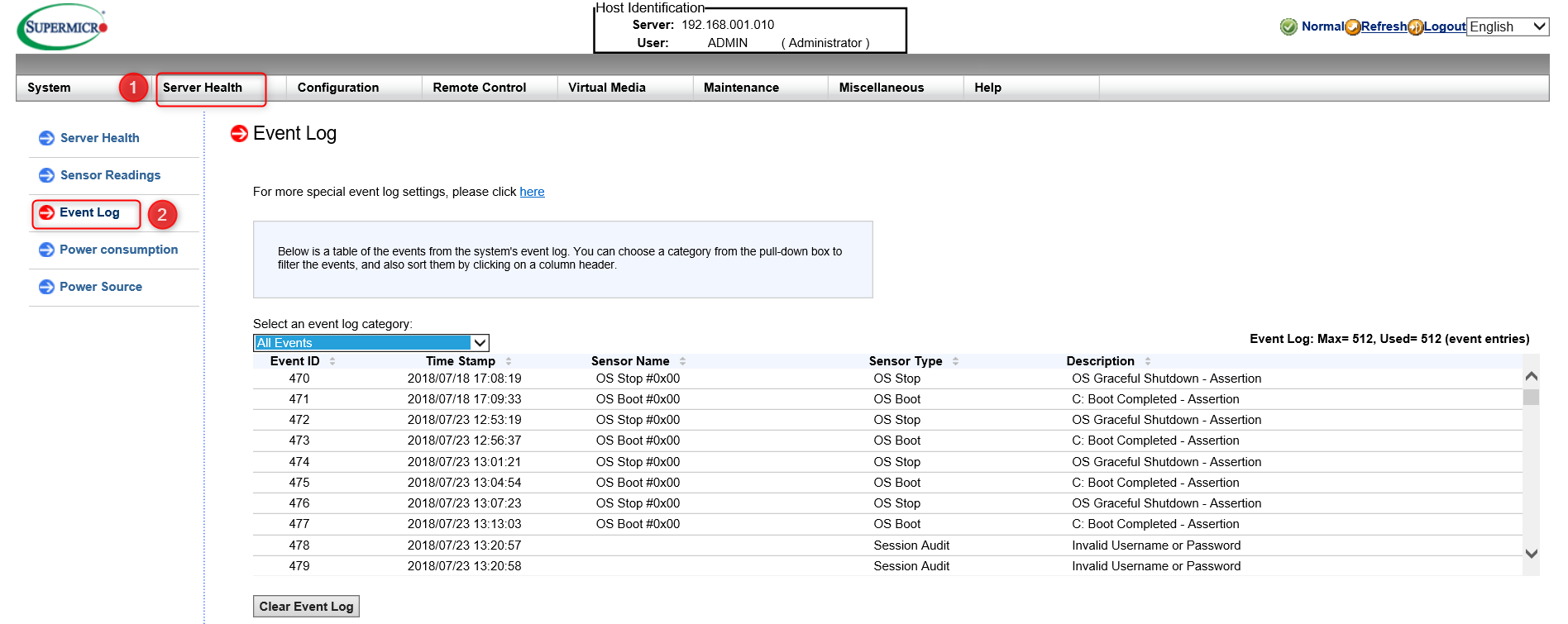Open the Configuration menu tab

[x=338, y=88]
